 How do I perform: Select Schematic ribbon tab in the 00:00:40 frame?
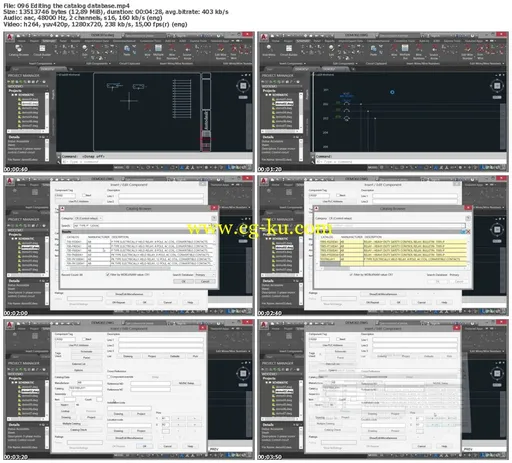click(49, 41)
